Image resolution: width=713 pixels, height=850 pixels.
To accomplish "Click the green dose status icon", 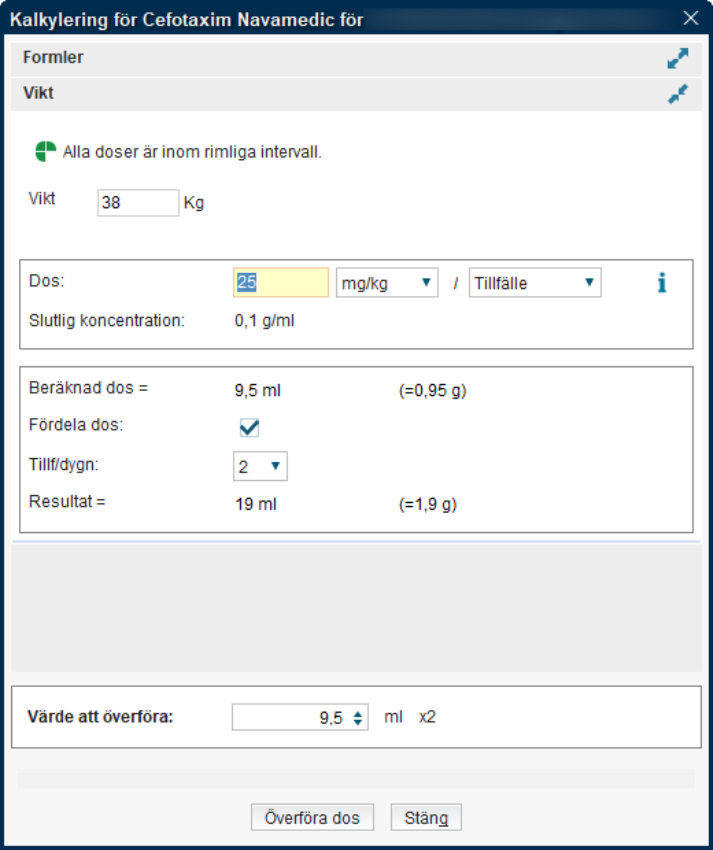I will [46, 152].
